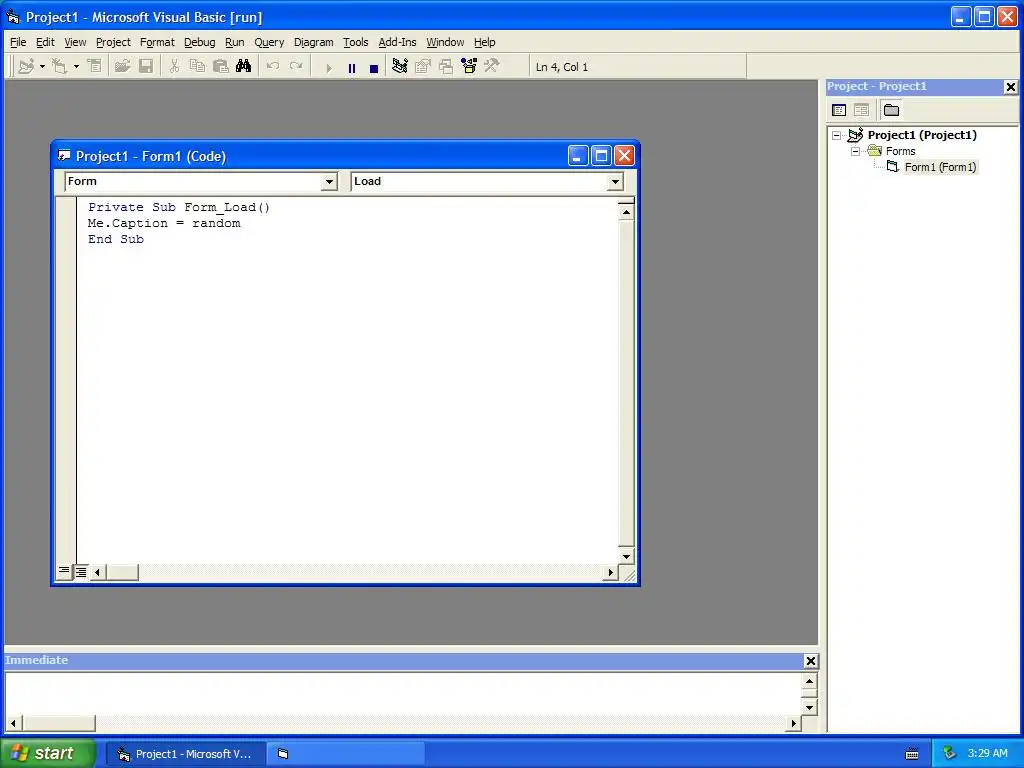Viewport: 1024px width, 768px height.
Task: Open the Object Browser toolbar icon
Action: tap(469, 67)
